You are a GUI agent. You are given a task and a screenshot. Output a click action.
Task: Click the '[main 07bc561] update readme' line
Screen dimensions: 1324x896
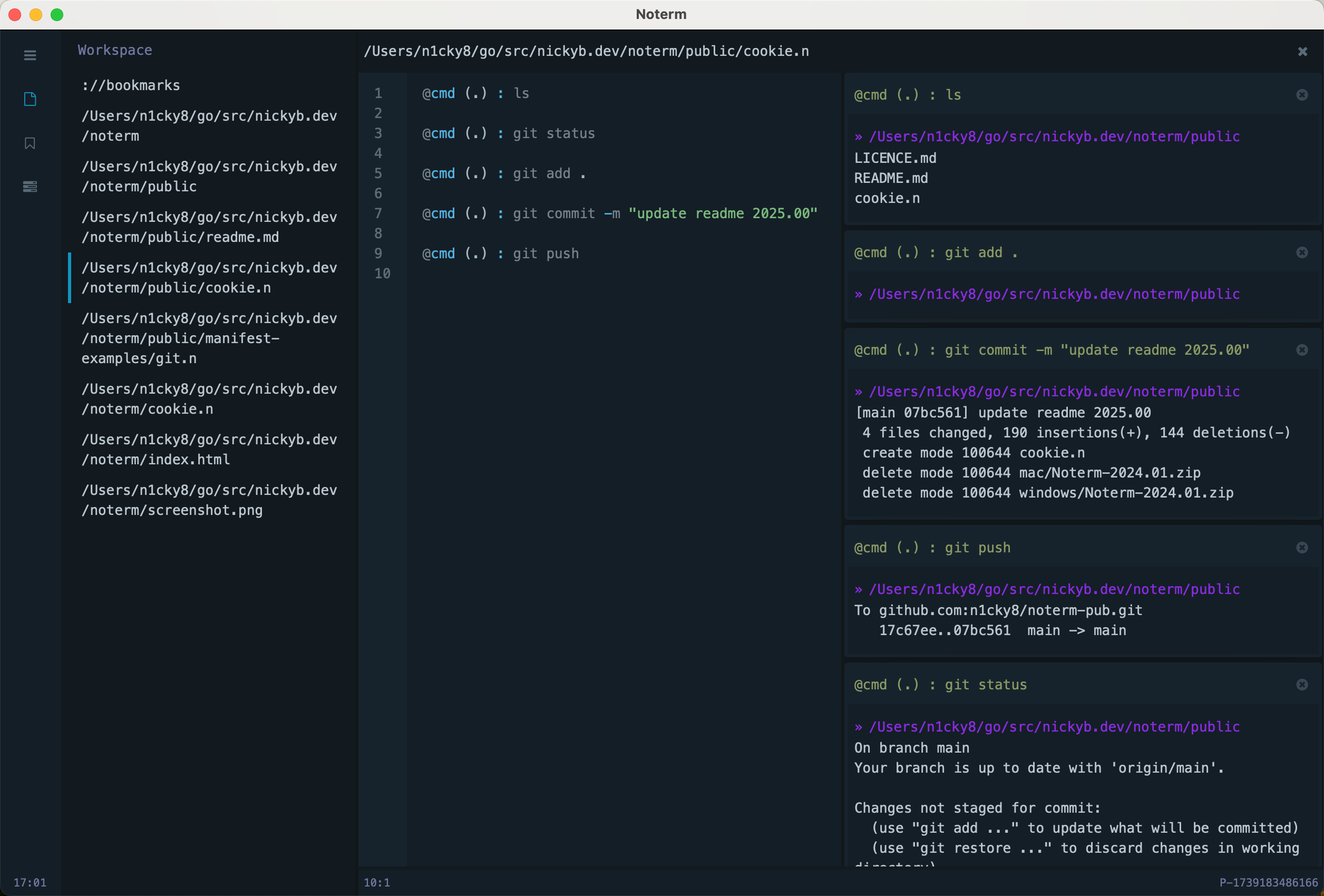point(1002,412)
